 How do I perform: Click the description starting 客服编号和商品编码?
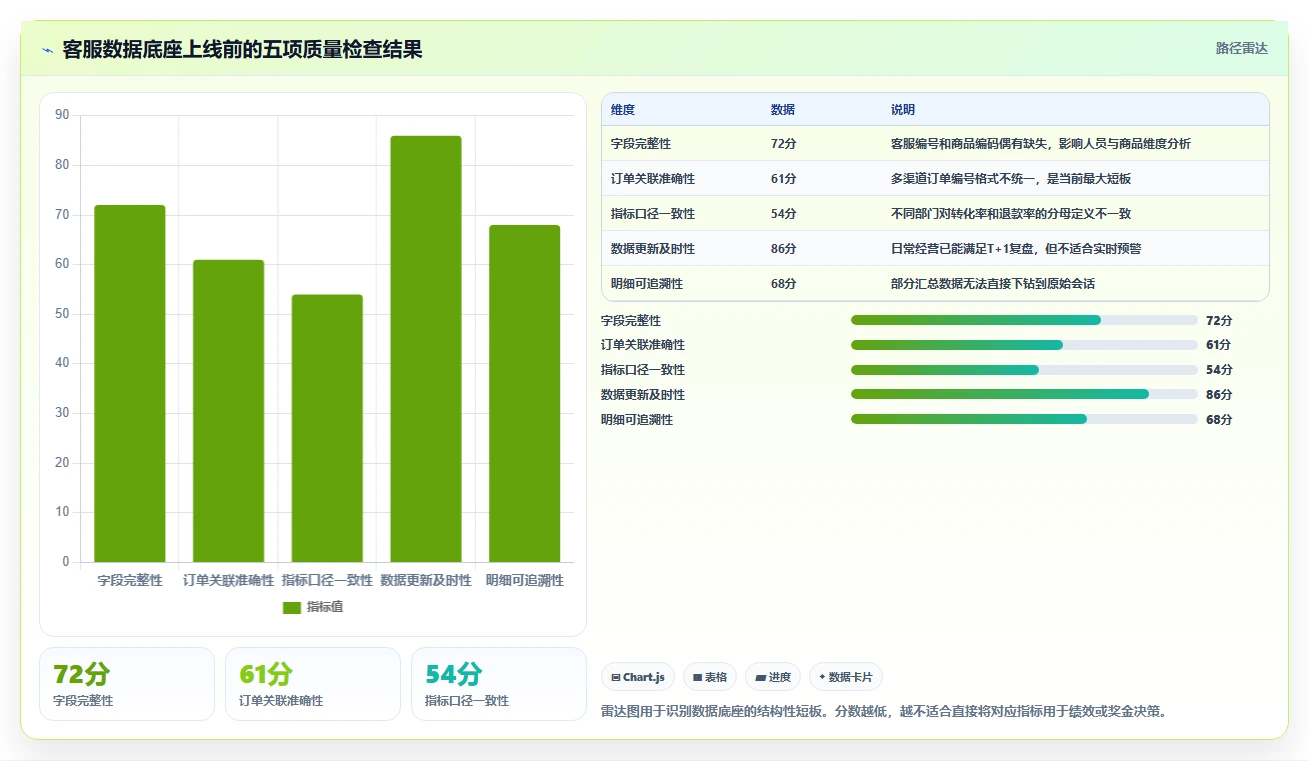tap(1041, 144)
